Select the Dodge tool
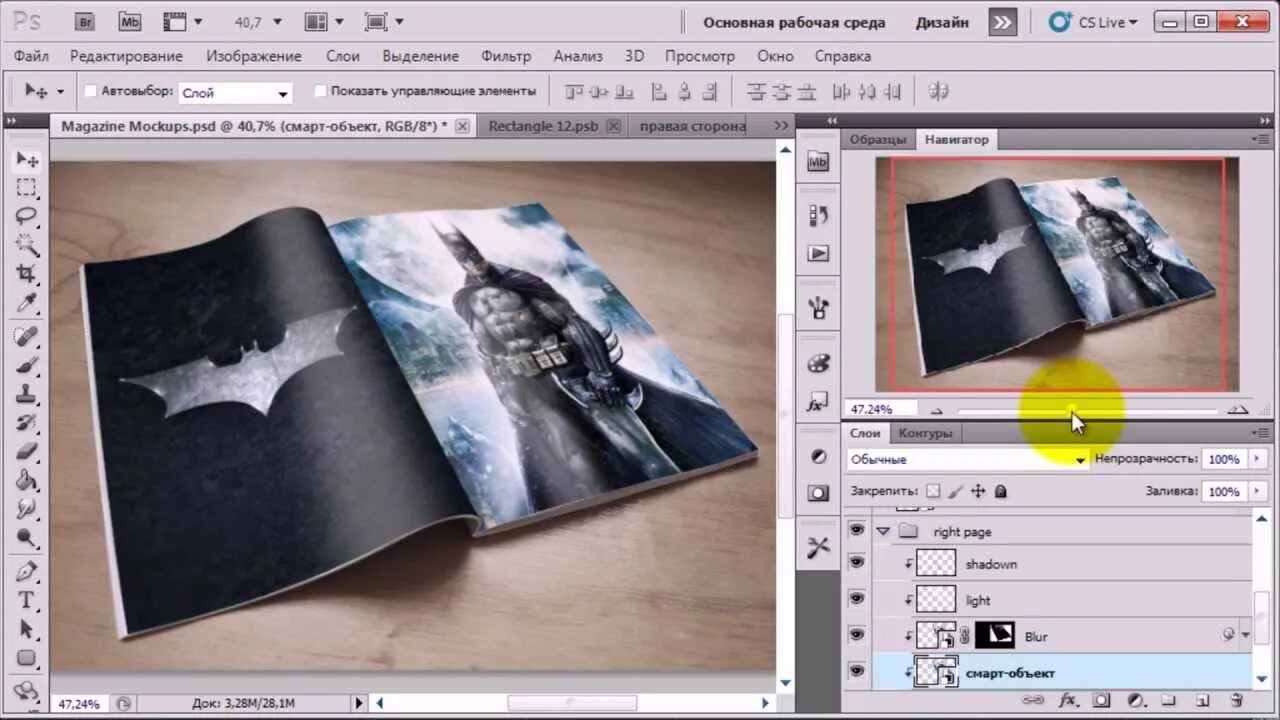This screenshot has width=1280, height=720. pyautogui.click(x=27, y=537)
